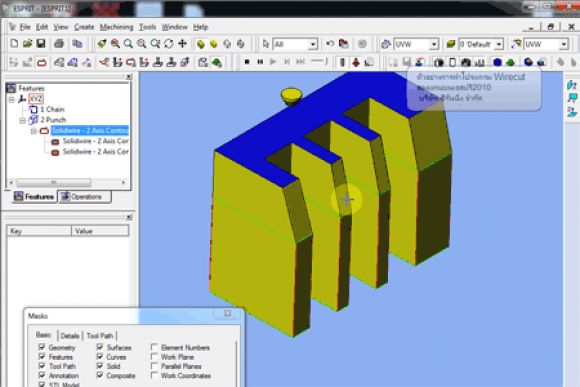Click the New document icon

click(14, 44)
